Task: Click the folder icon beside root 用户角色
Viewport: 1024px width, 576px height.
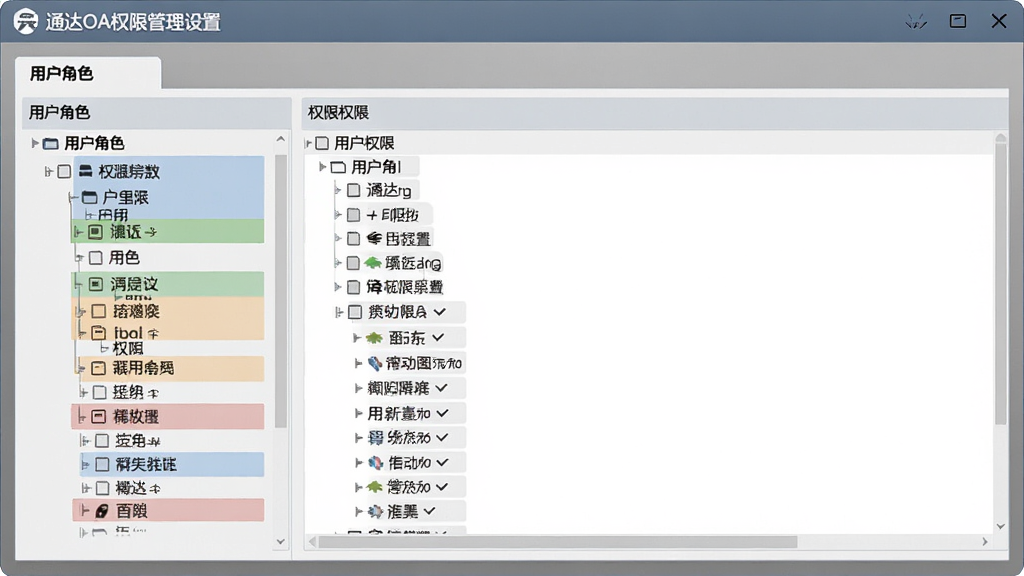Action: point(50,143)
